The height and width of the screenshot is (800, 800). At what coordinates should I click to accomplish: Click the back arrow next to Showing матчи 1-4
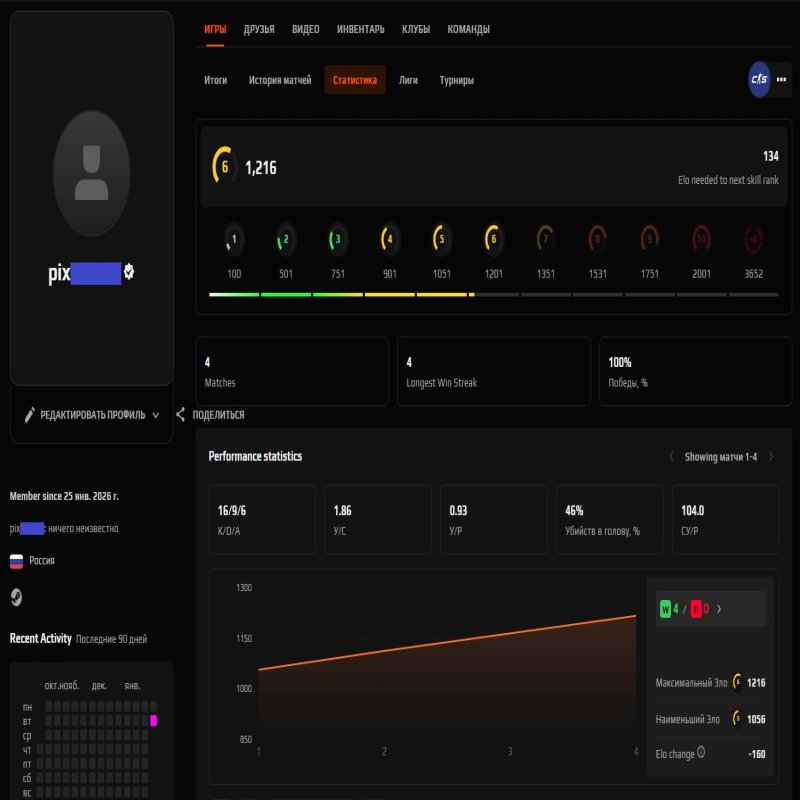(671, 455)
